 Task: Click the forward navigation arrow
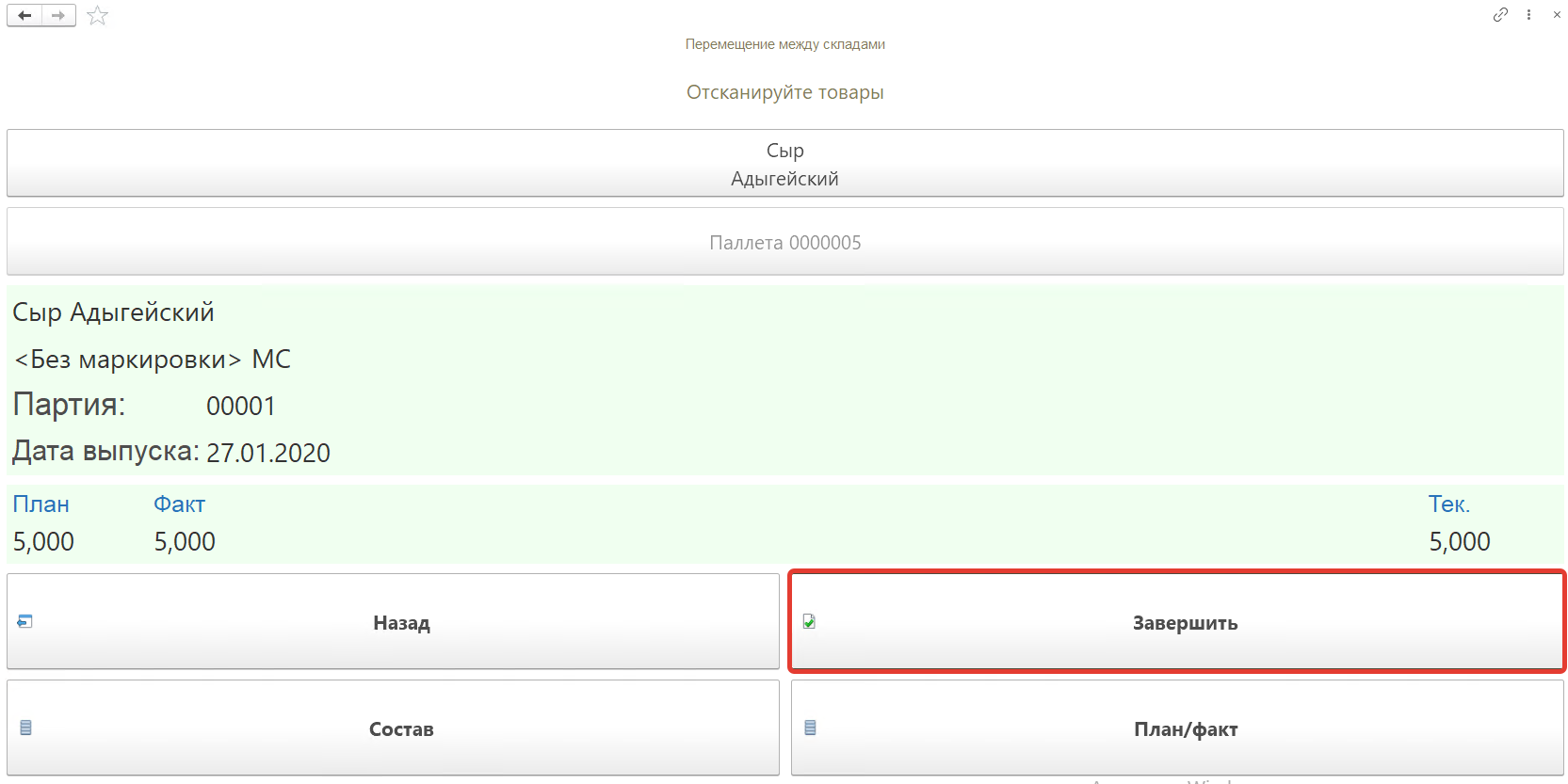58,15
